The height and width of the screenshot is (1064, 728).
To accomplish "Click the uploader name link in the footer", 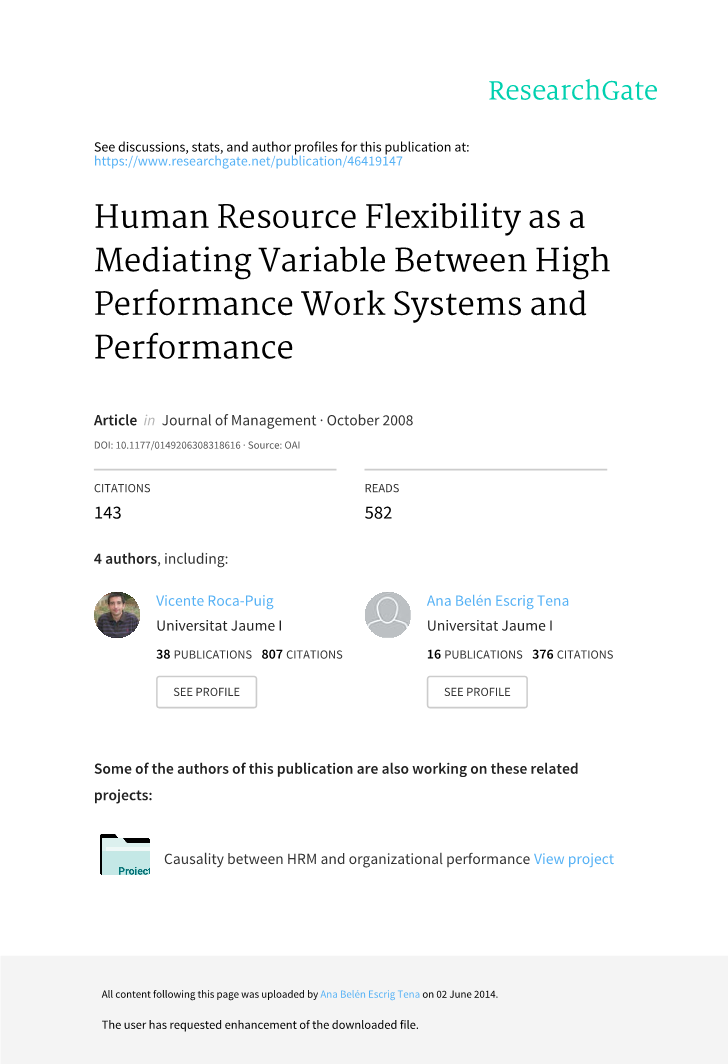I will point(369,995).
